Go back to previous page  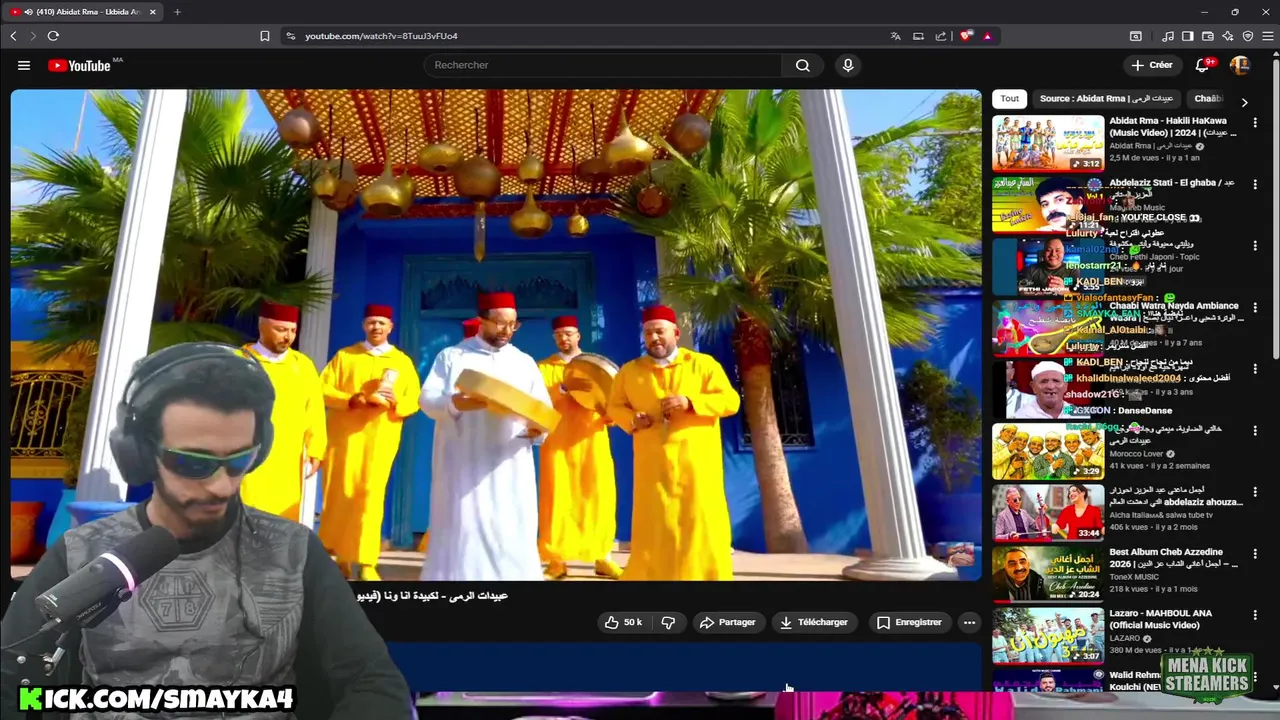pos(13,36)
